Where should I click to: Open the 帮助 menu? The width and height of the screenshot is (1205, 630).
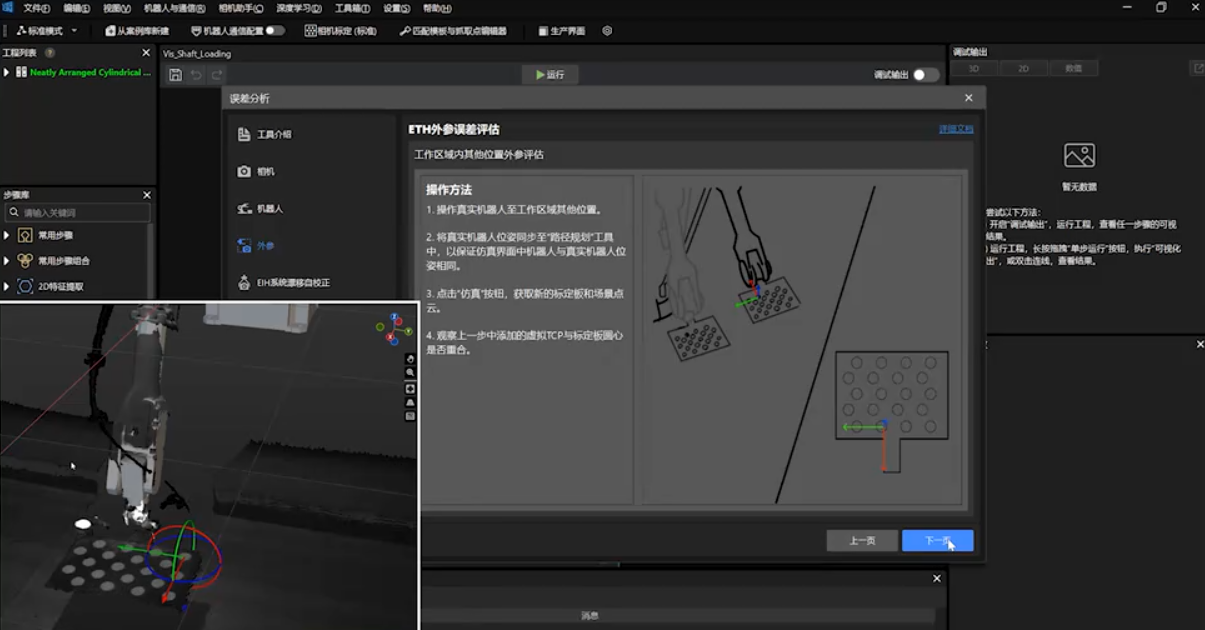(x=436, y=8)
